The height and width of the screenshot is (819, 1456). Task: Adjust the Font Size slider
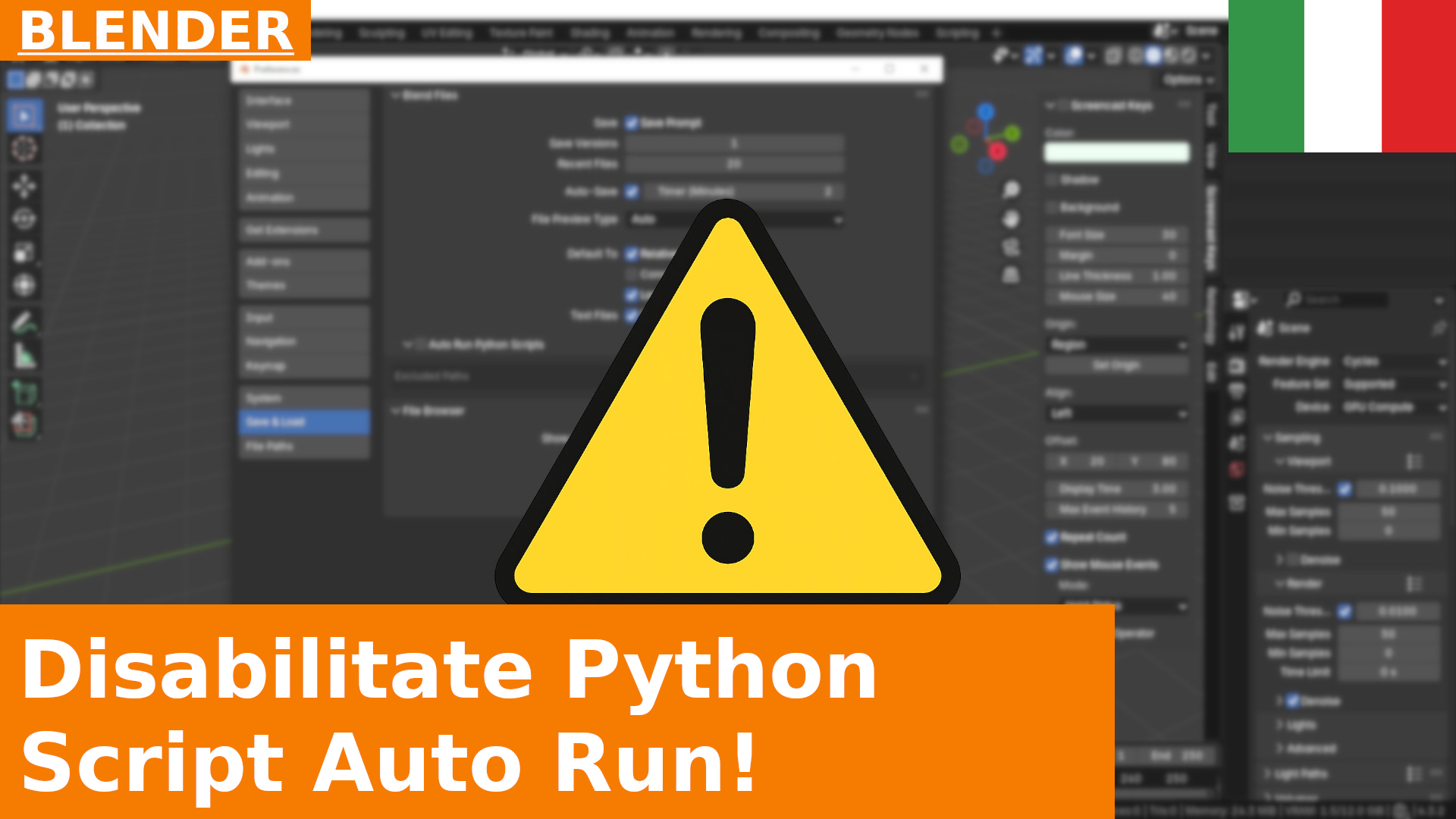click(x=1117, y=235)
